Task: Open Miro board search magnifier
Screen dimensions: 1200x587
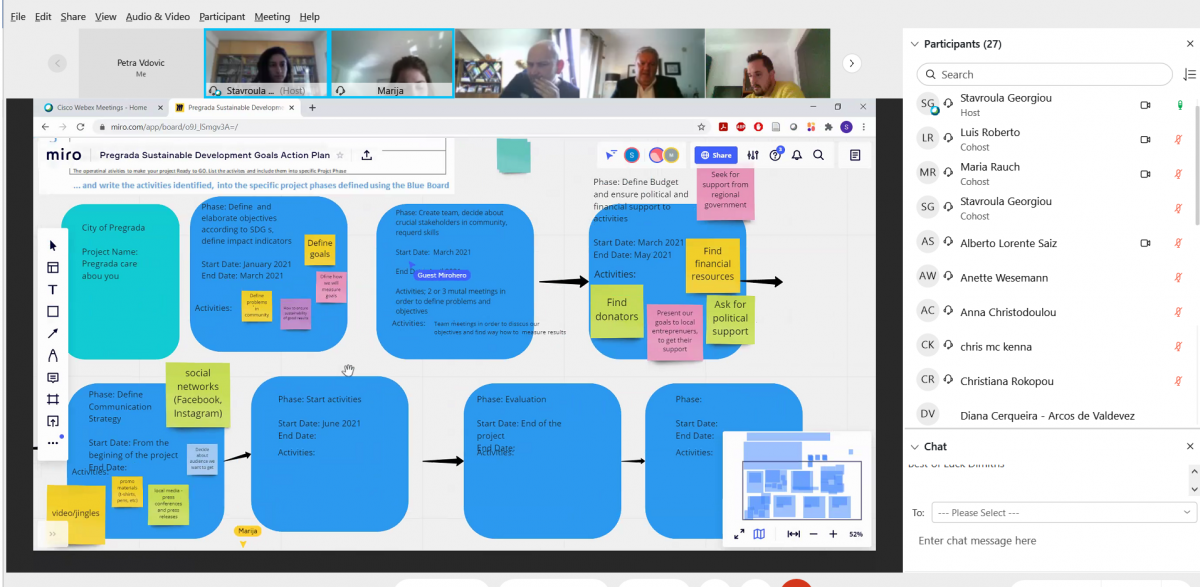Action: [818, 155]
